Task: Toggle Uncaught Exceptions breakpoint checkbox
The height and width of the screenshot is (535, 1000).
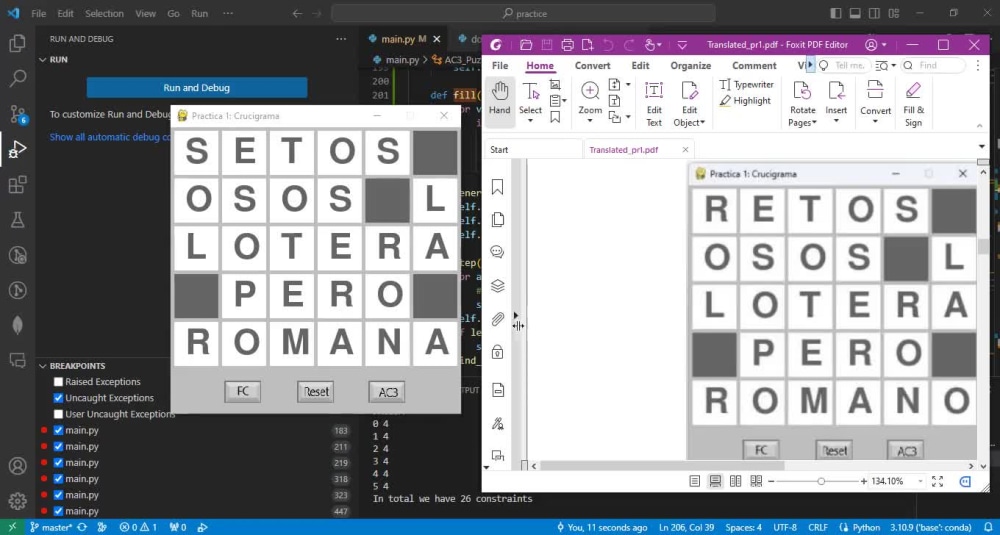Action: [58, 398]
